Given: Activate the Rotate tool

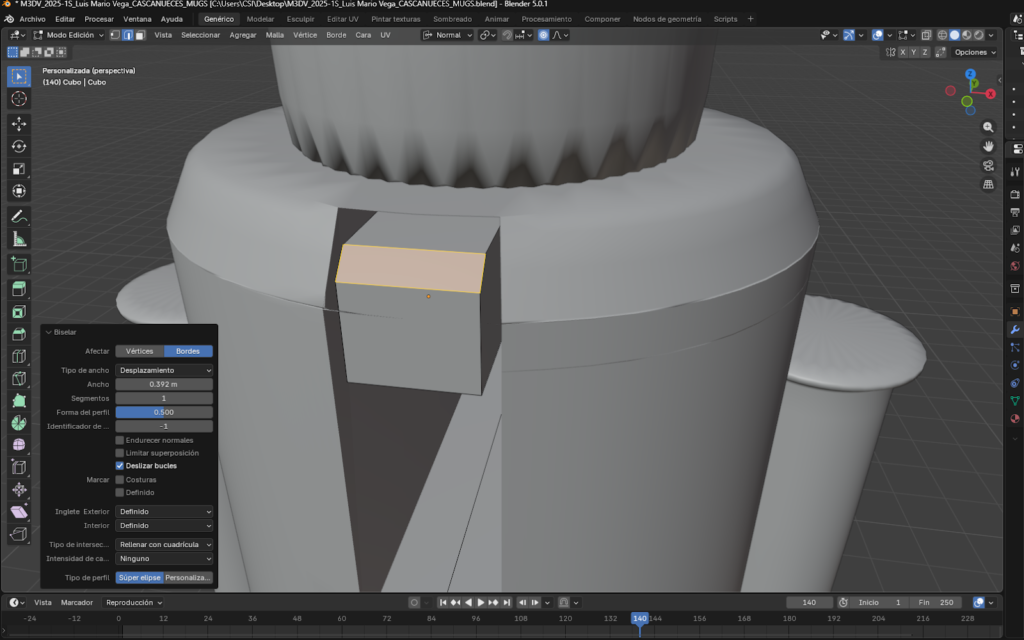Looking at the screenshot, I should click(19, 146).
